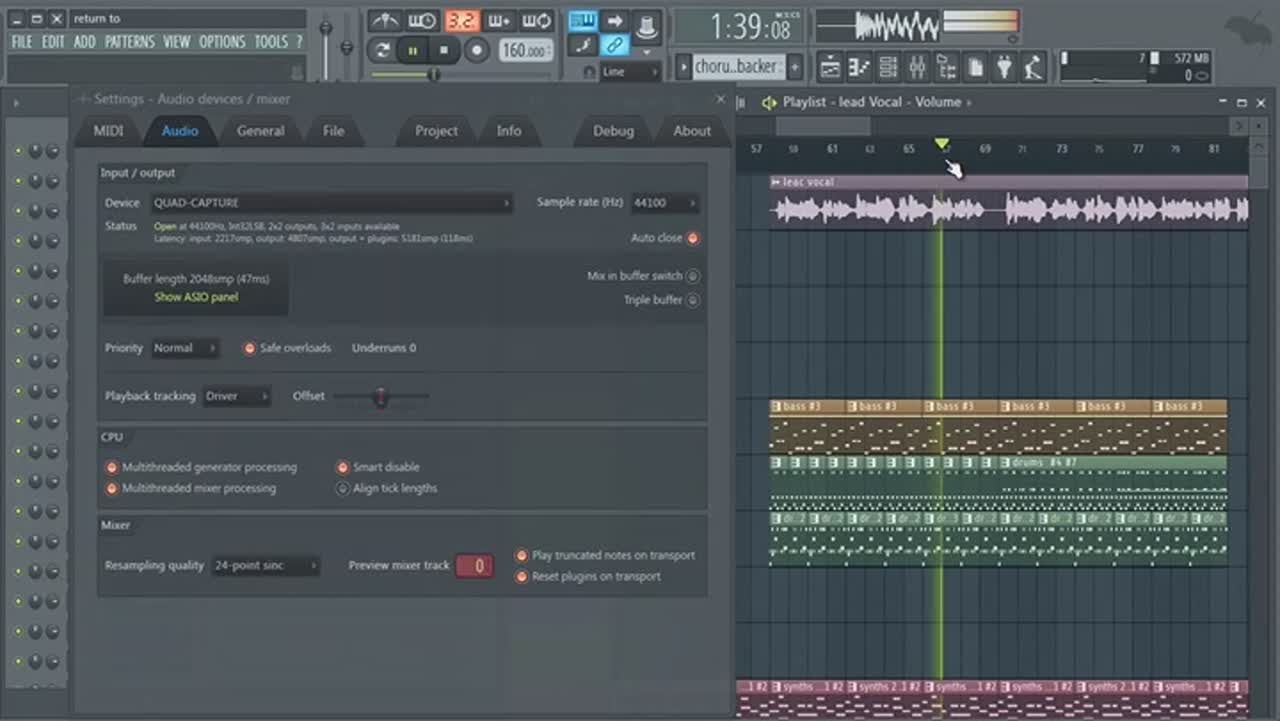This screenshot has width=1280, height=721.
Task: Open the Sample rate dropdown
Action: 664,203
